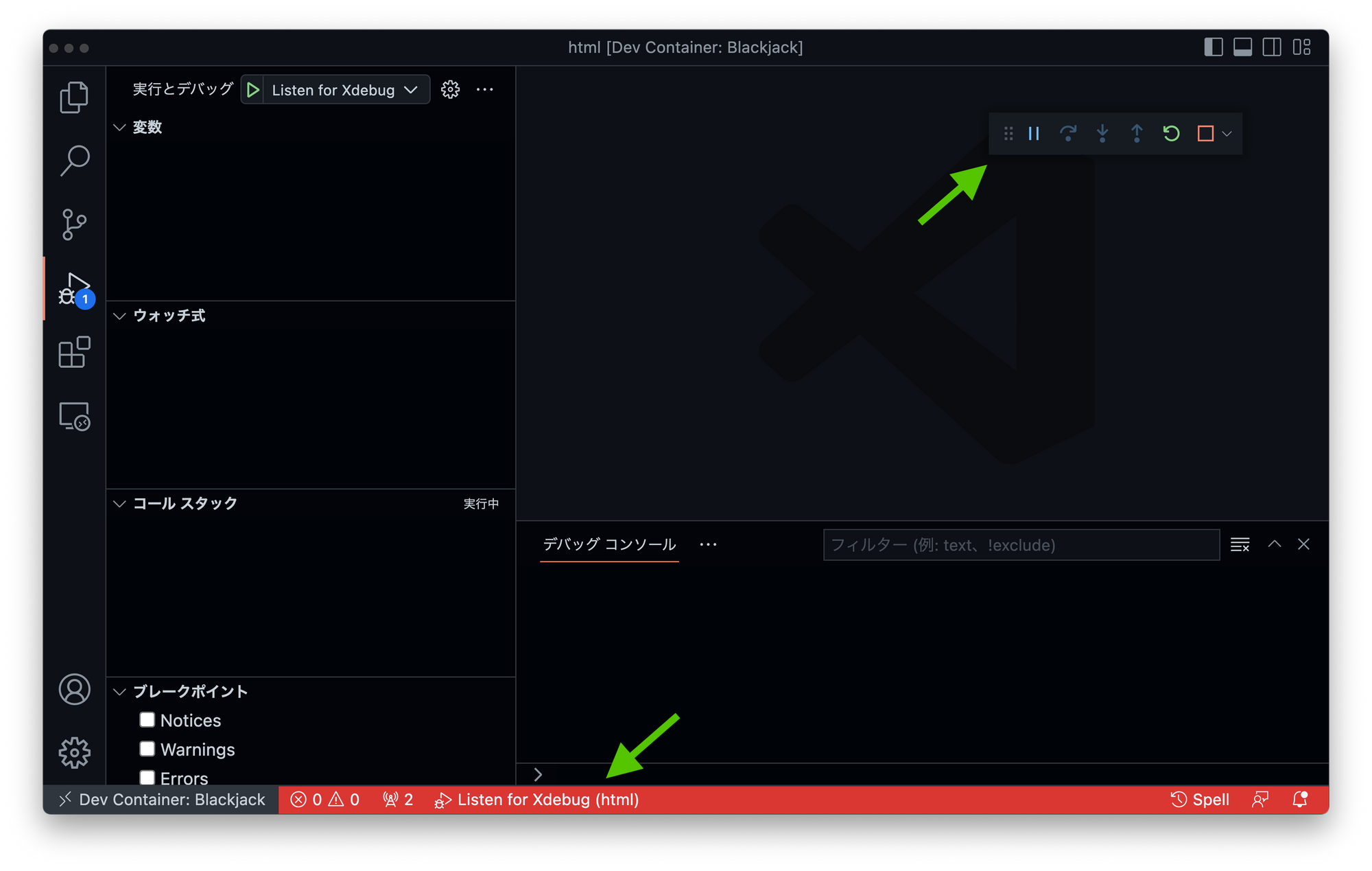Click the filter input in debug console
Image resolution: width=1372 pixels, height=871 pixels.
pos(1021,544)
